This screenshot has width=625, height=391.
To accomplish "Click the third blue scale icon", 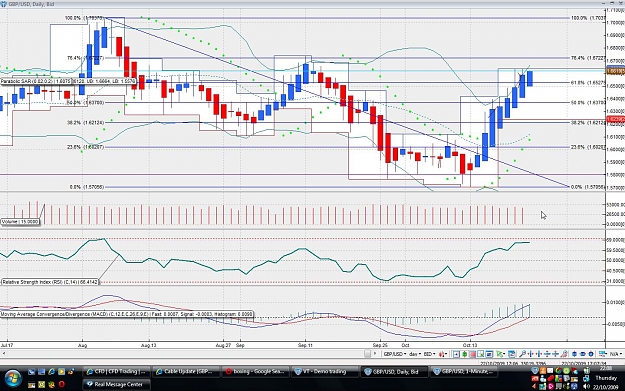I will click(x=591, y=354).
